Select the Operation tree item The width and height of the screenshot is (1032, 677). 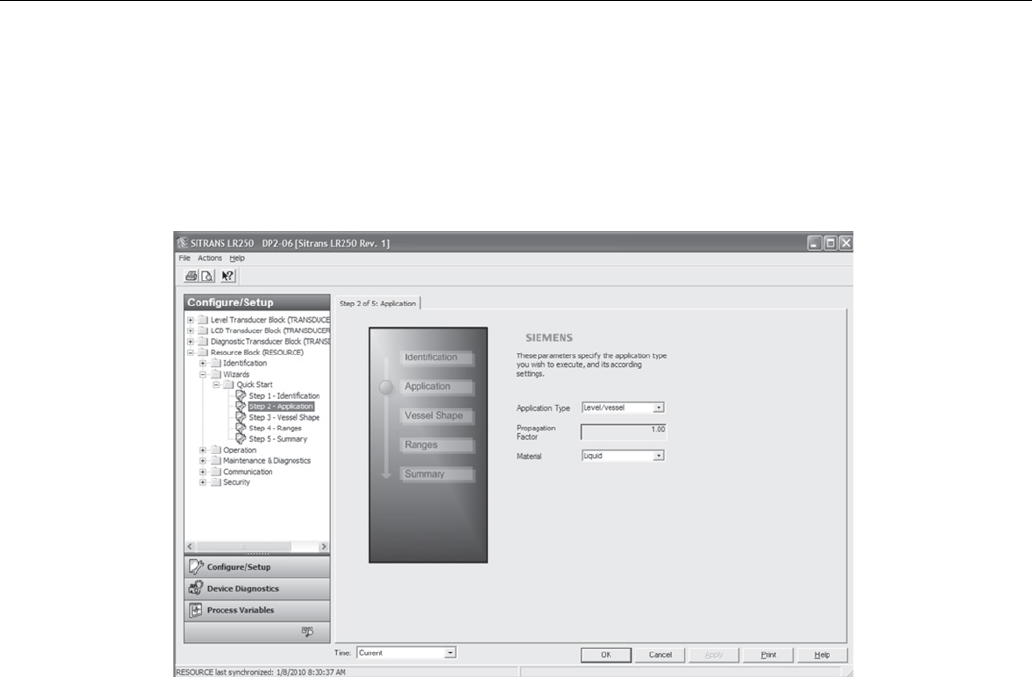pos(240,450)
